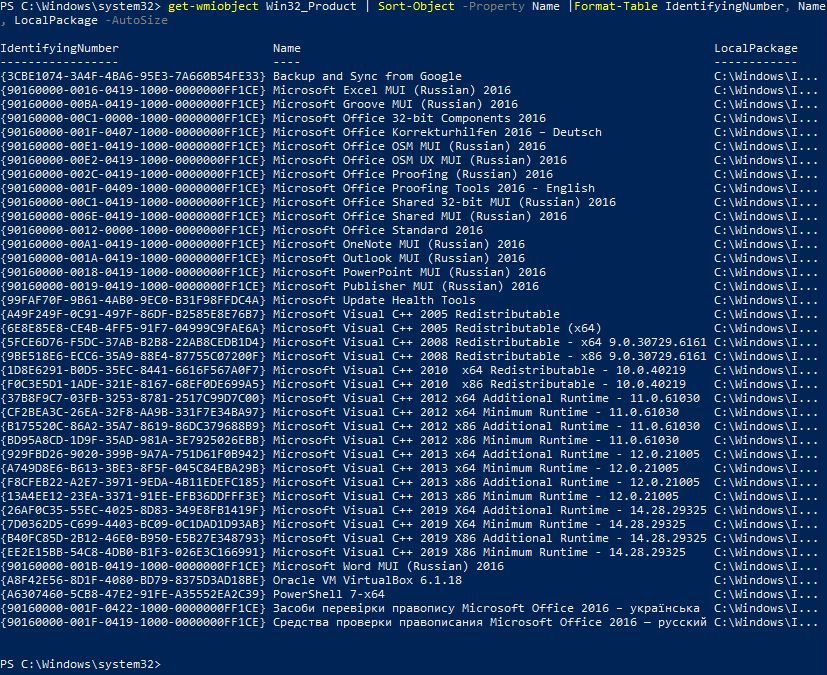Click Visual C++ 2019 X64 Additional Runtime
The image size is (827, 675).
[489, 510]
